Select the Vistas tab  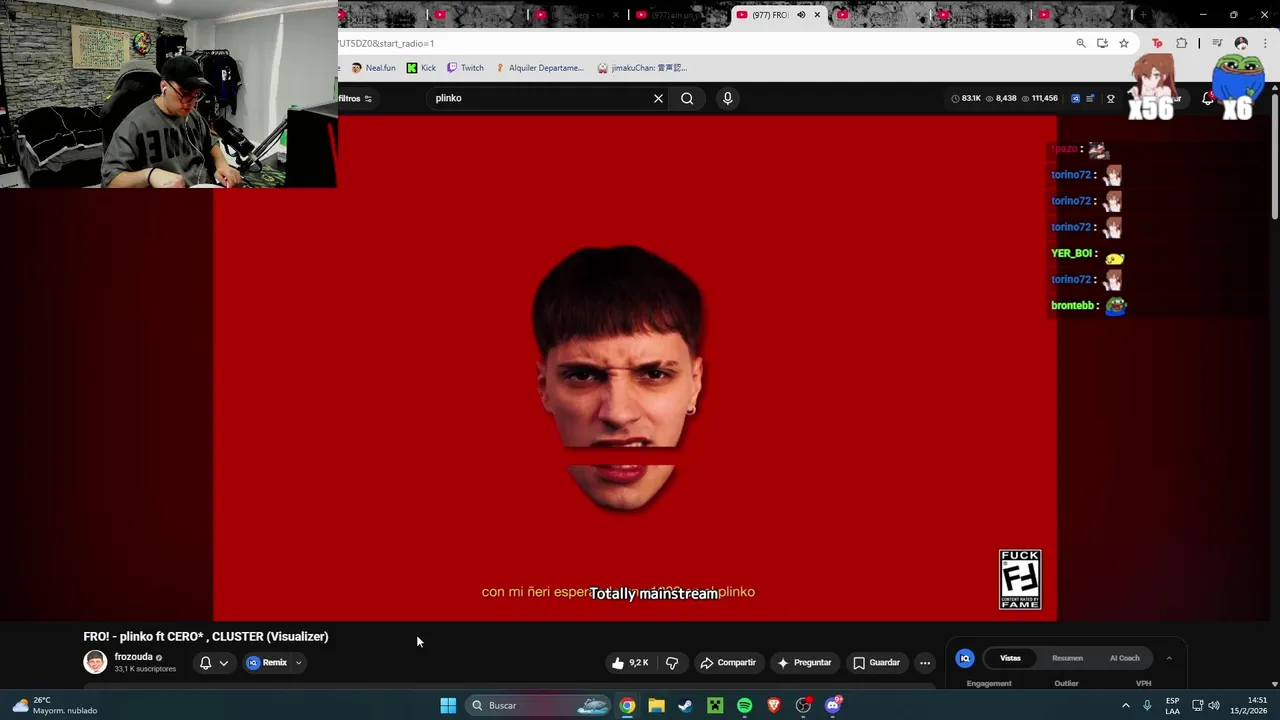point(1010,658)
